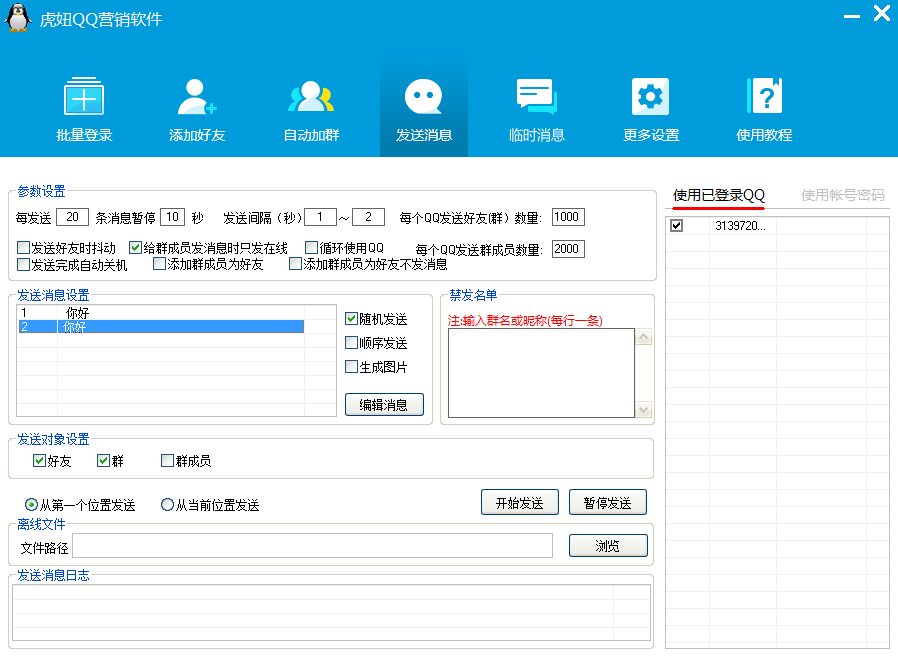898x663 pixels.
Task: Select 从当前位置发送 radio button
Action: coord(167,505)
